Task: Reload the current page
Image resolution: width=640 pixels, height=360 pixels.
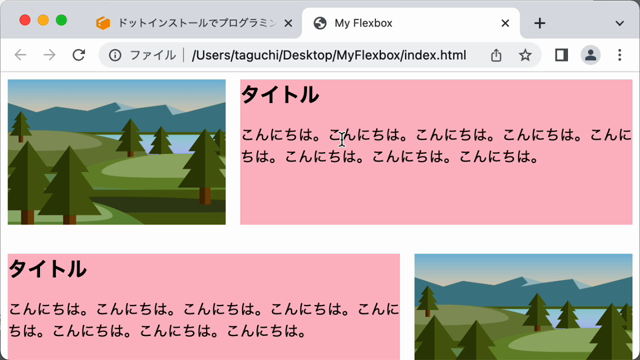Action: [79, 55]
